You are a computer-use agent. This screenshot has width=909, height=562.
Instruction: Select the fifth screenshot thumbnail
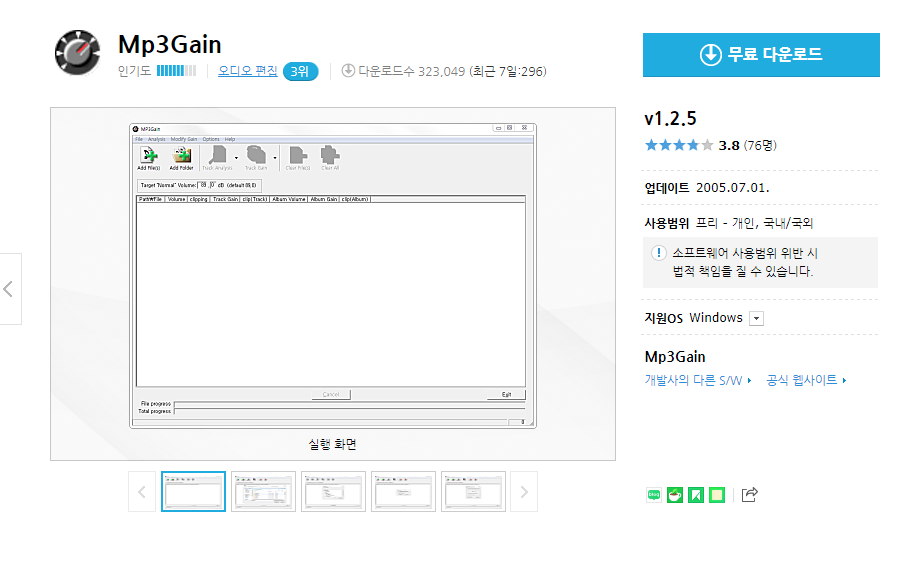point(474,492)
